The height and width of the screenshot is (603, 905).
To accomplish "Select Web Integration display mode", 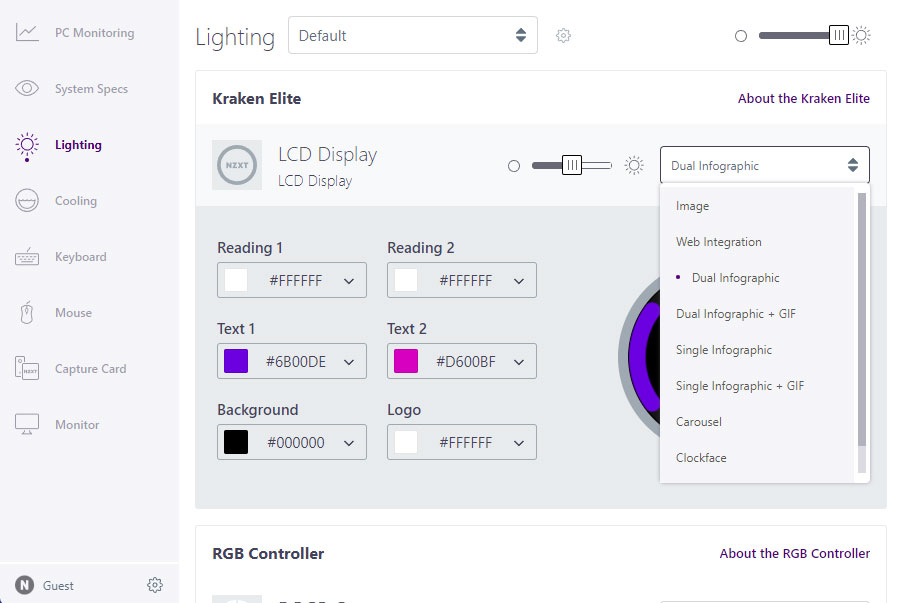I will (x=756, y=242).
